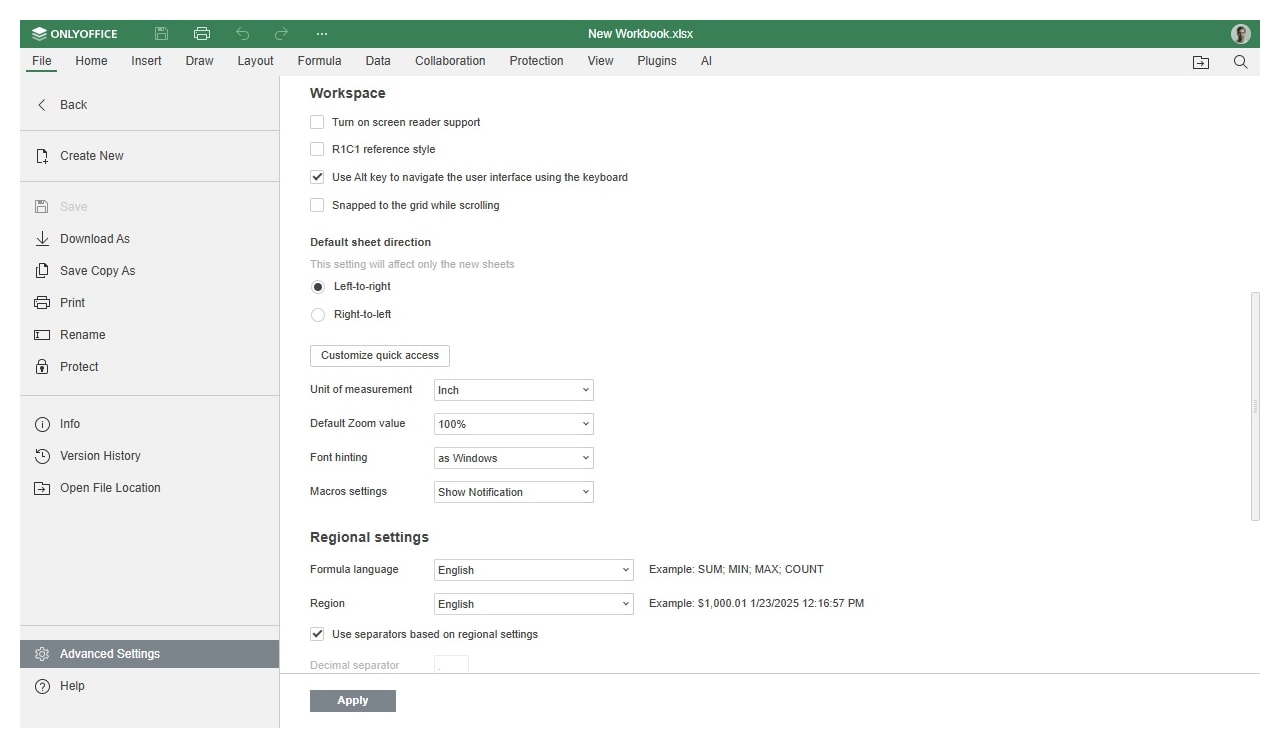Click the open file location icon at top right
This screenshot has height=748, width=1280.
pyautogui.click(x=1201, y=62)
